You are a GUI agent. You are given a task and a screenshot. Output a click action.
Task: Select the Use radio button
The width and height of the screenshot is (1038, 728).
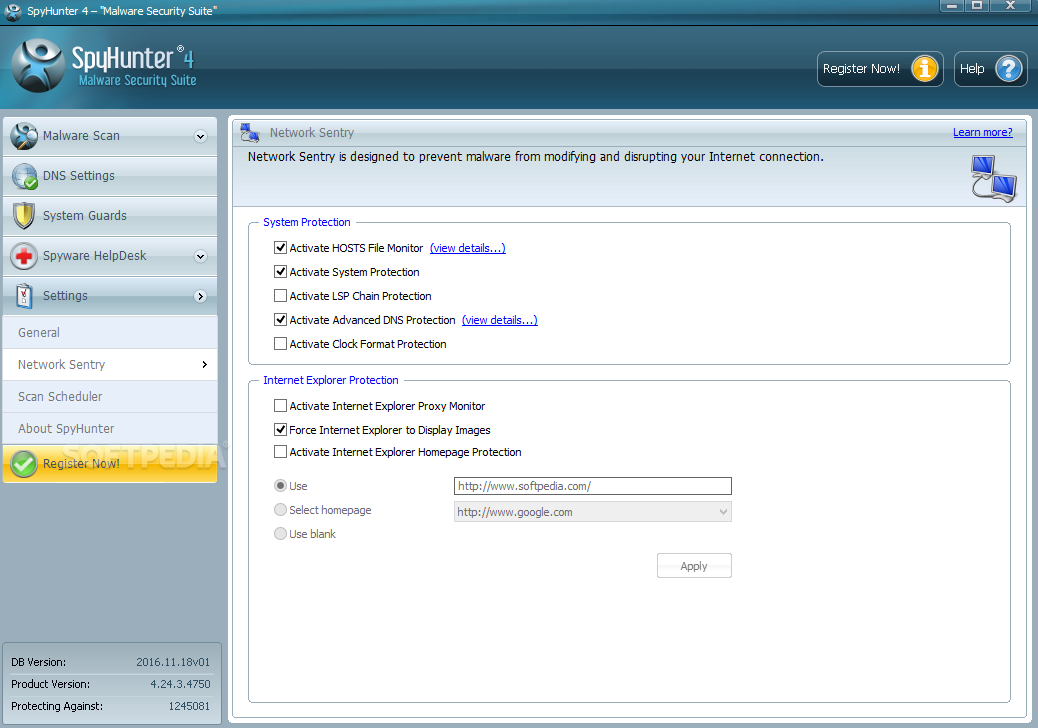[x=280, y=486]
